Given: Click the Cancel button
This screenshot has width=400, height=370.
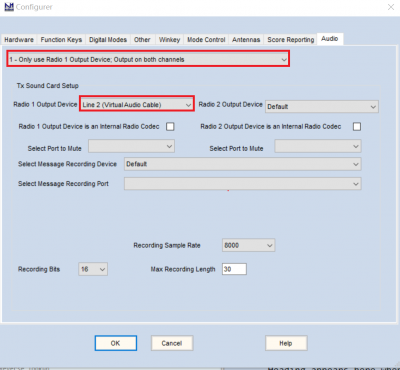Looking at the screenshot, I should tap(172, 343).
